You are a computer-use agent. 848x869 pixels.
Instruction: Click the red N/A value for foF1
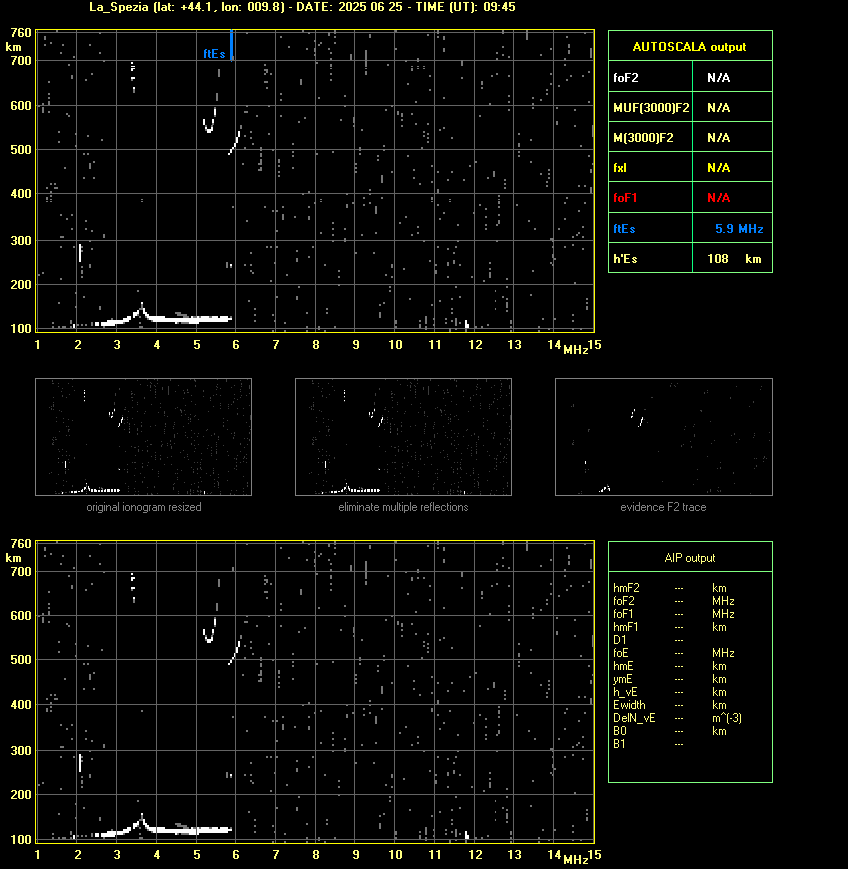pos(718,198)
